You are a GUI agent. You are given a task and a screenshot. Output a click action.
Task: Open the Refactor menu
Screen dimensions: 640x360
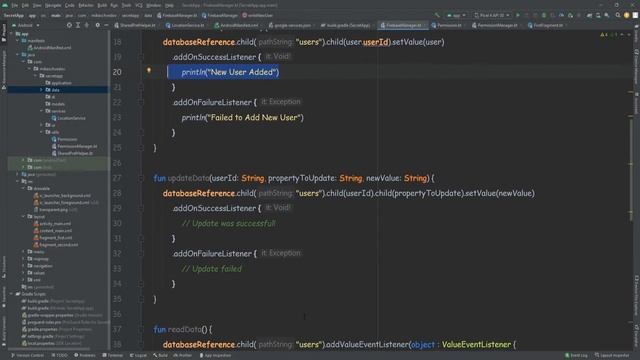(x=86, y=5)
